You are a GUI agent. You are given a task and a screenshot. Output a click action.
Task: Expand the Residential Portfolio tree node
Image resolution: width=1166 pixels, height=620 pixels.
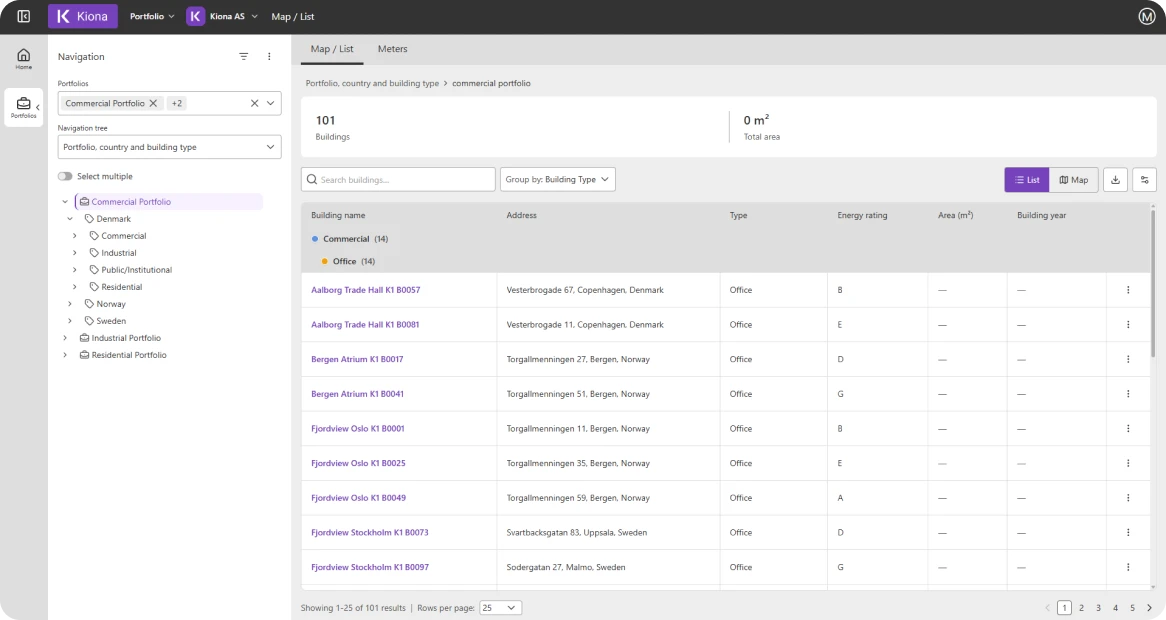pos(65,355)
